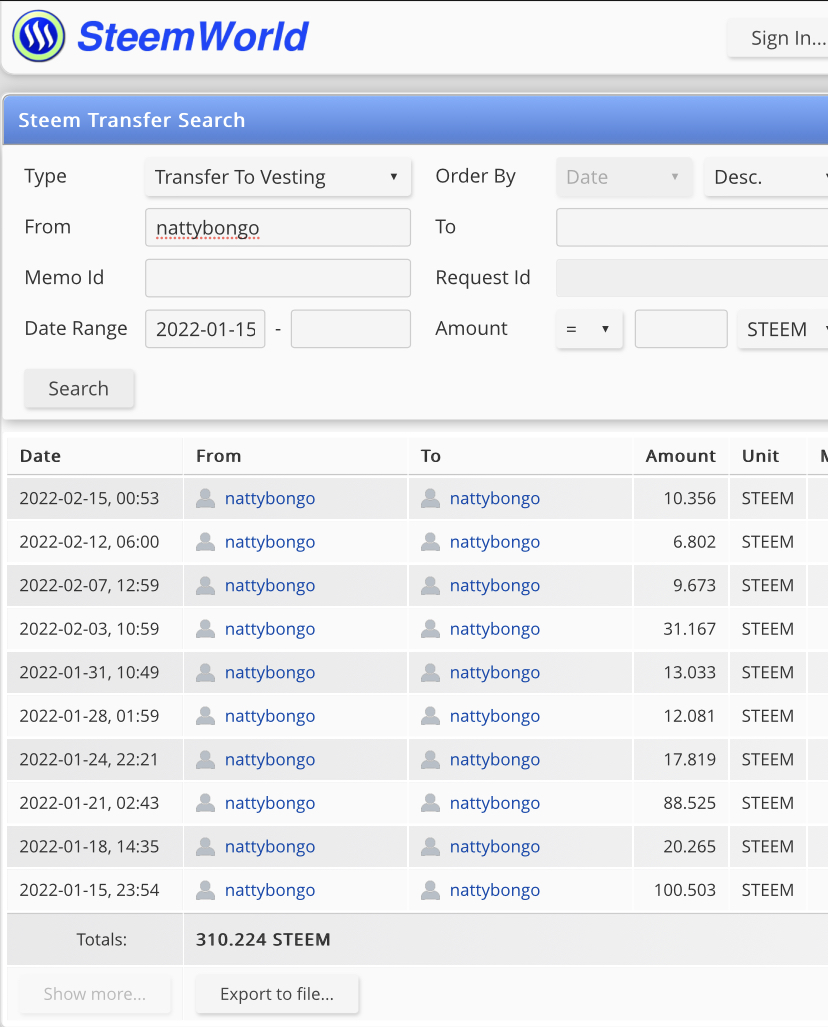Click the To user avatar on the 2022-02-12 row
Viewport: 828px width, 1027px height.
(x=430, y=542)
